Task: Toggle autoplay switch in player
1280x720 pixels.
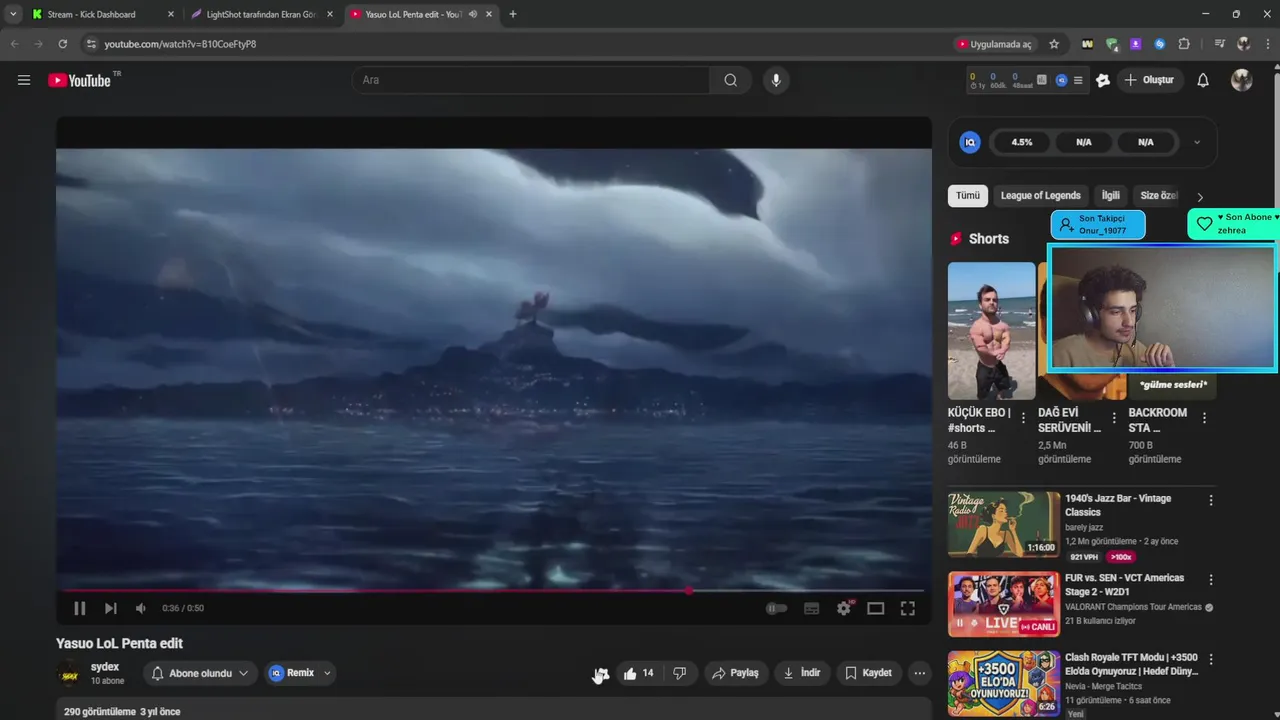Action: [776, 608]
